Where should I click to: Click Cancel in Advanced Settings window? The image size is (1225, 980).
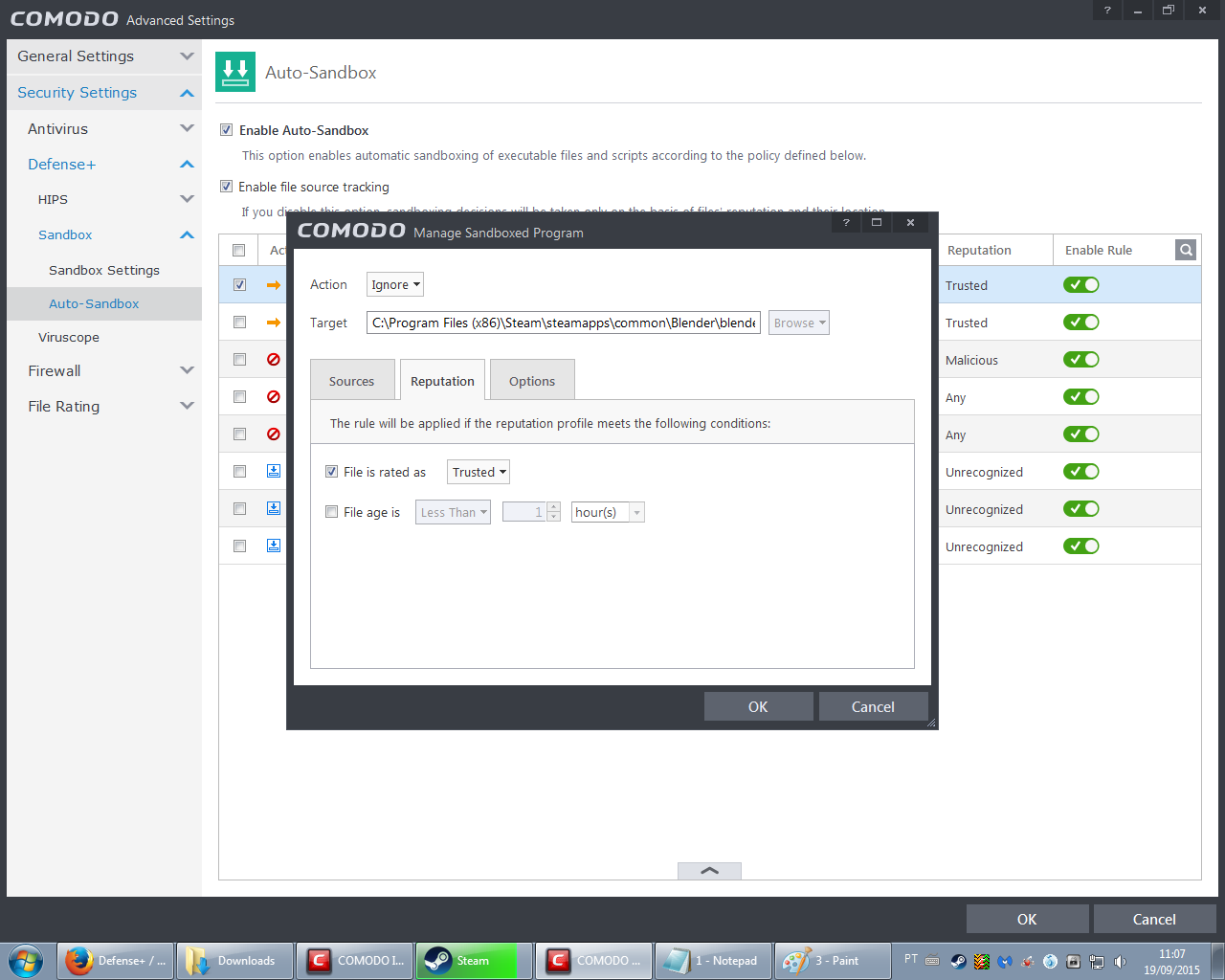pyautogui.click(x=1154, y=919)
